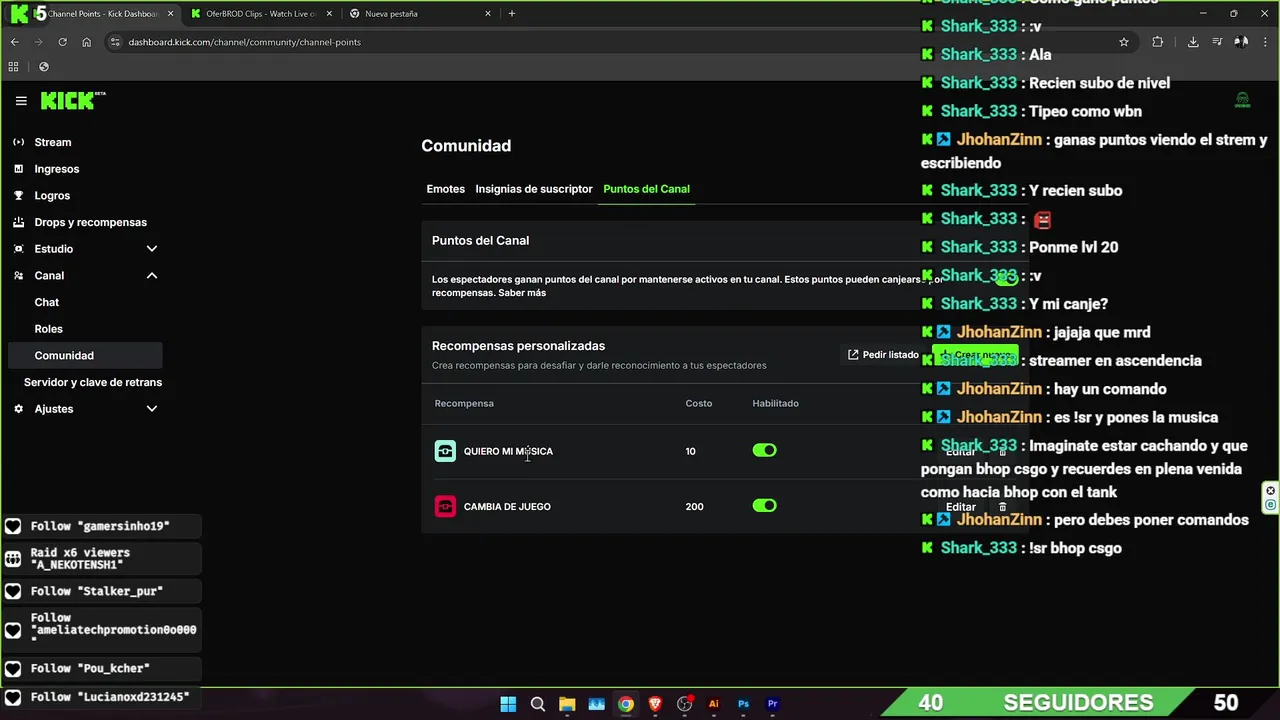Open browser downloads icon
Screen dimensions: 1280x720
pyautogui.click(x=1193, y=42)
